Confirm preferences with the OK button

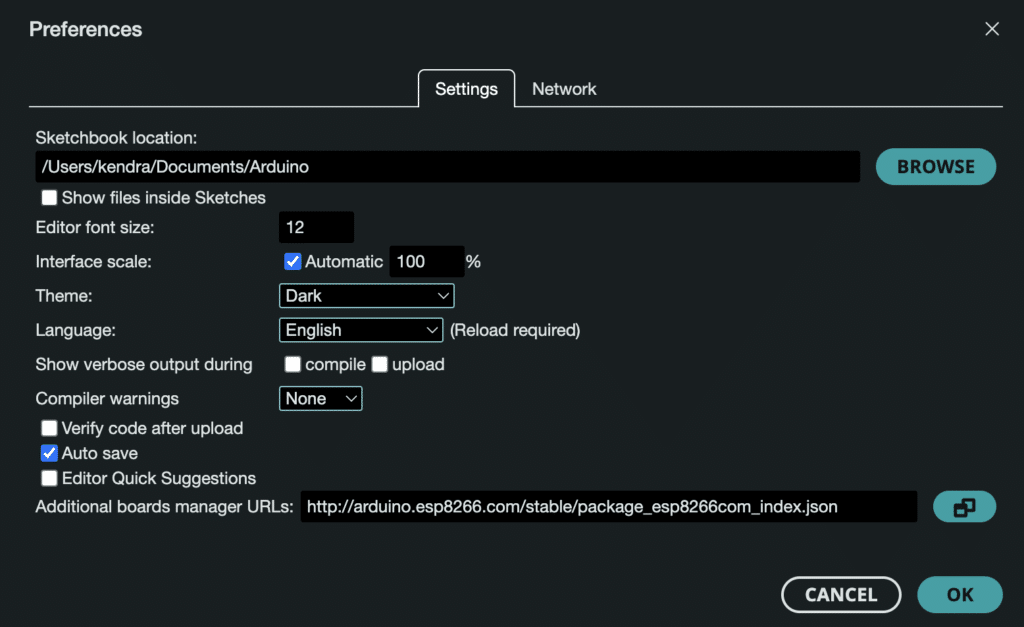click(x=959, y=594)
